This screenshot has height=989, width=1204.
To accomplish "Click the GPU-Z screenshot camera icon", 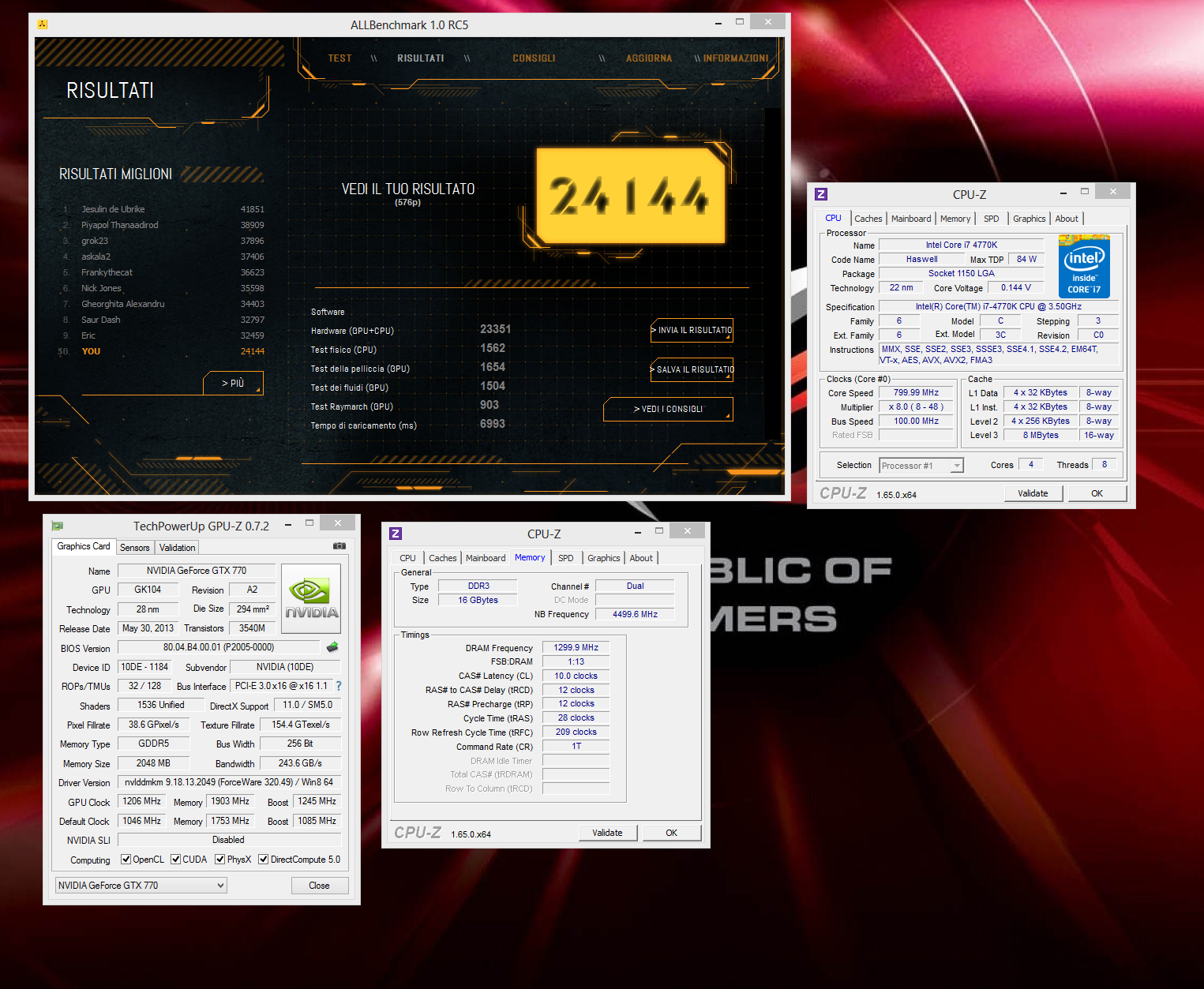I will click(x=339, y=545).
